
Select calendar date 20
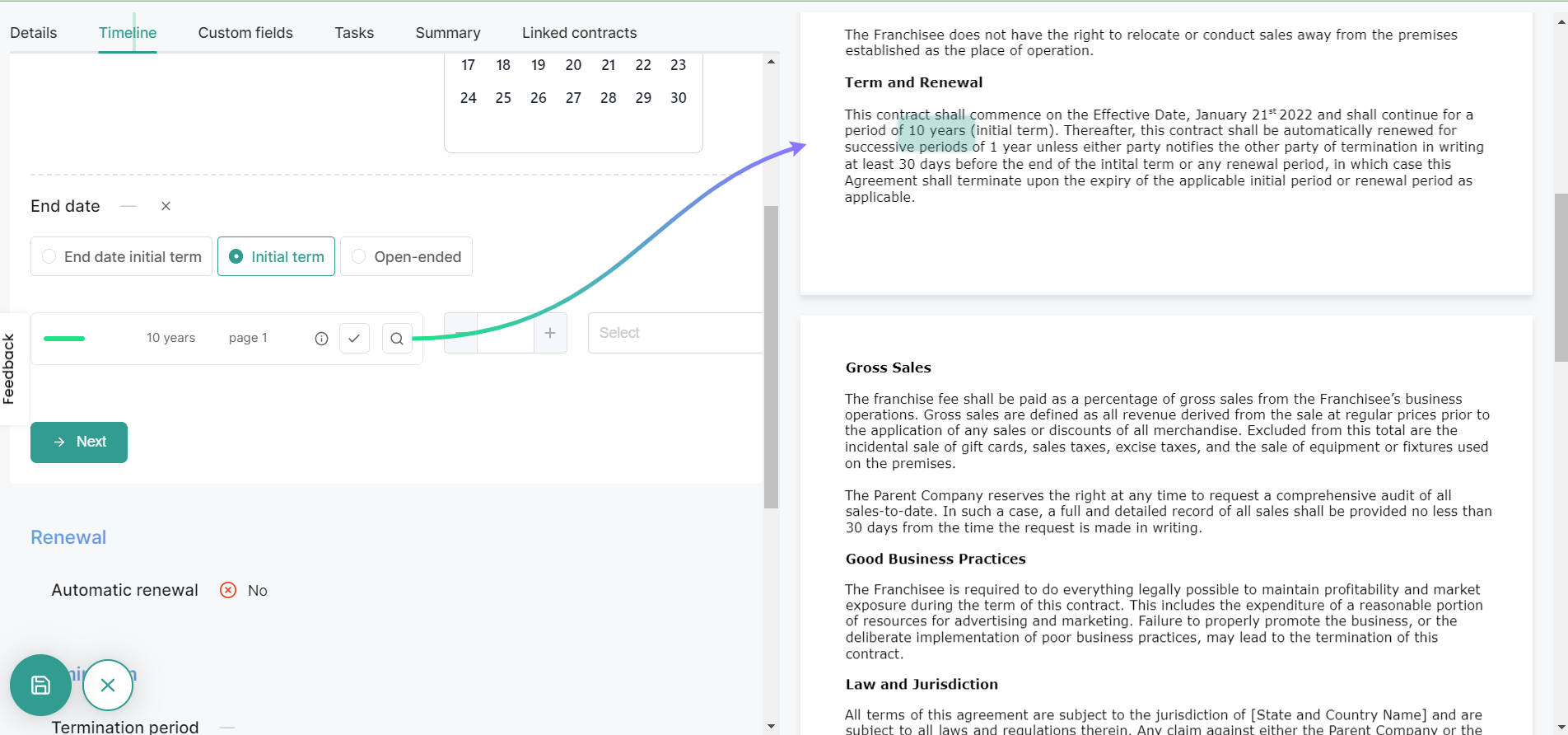coord(573,65)
